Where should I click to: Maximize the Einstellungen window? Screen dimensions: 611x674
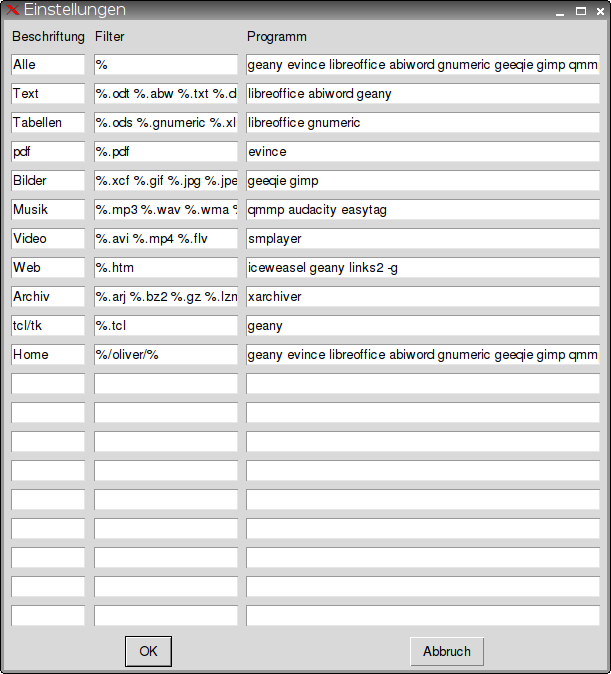tap(581, 12)
